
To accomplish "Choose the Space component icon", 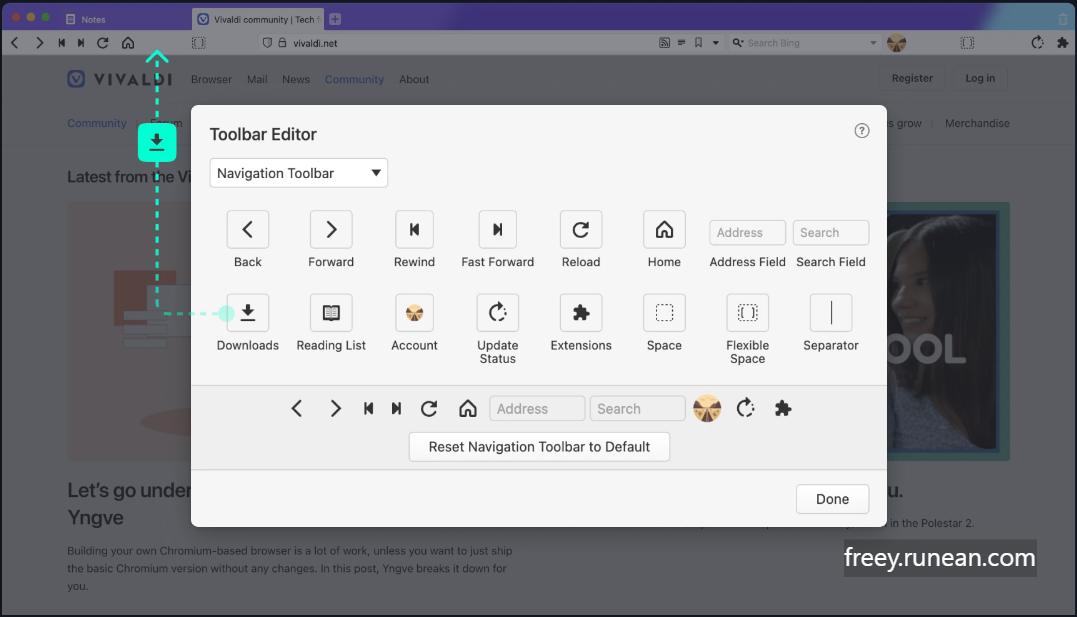I will [x=664, y=313].
